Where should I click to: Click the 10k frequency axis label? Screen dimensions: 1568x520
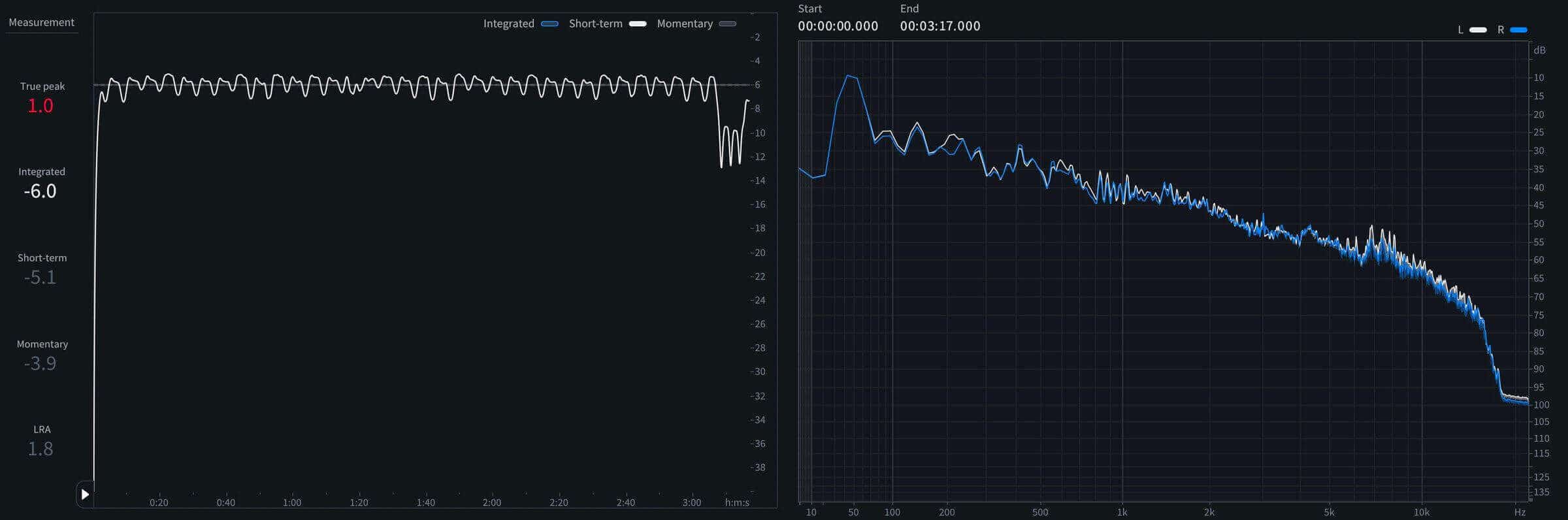click(1422, 512)
